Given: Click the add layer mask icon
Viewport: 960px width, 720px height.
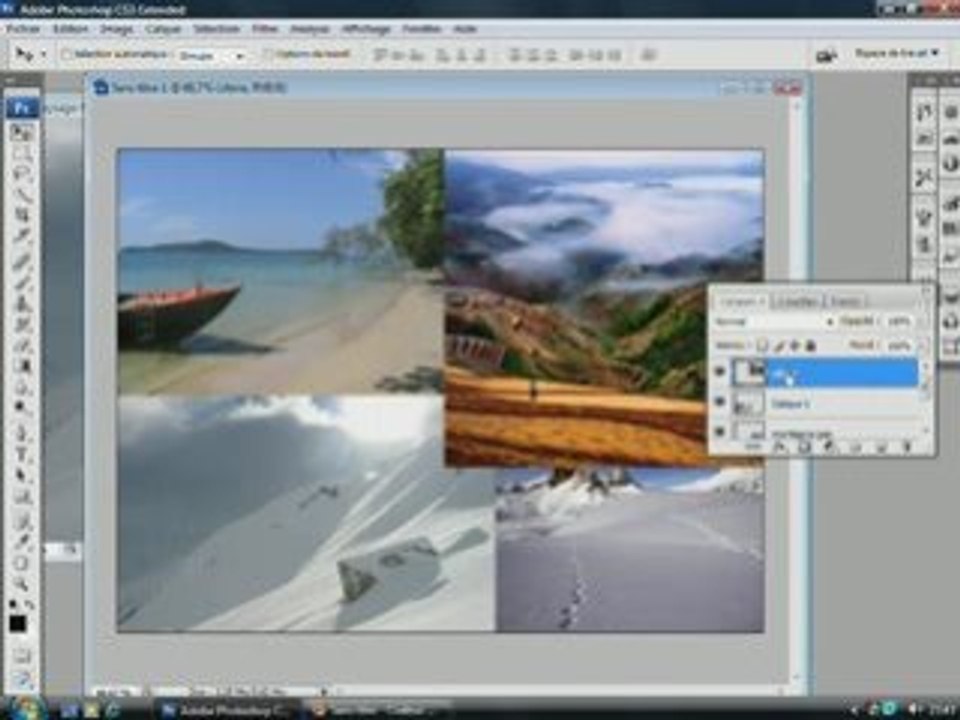Looking at the screenshot, I should pos(804,448).
